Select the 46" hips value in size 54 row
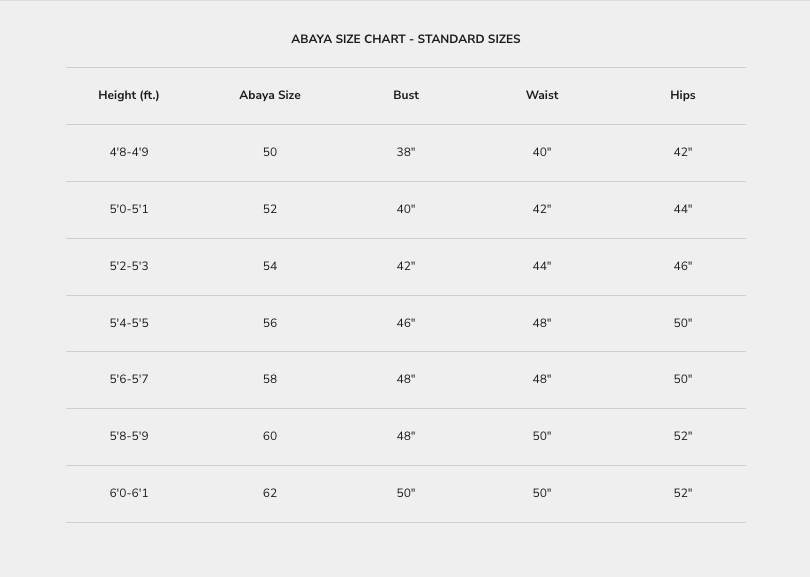Screen dimensions: 810x577 coord(683,266)
